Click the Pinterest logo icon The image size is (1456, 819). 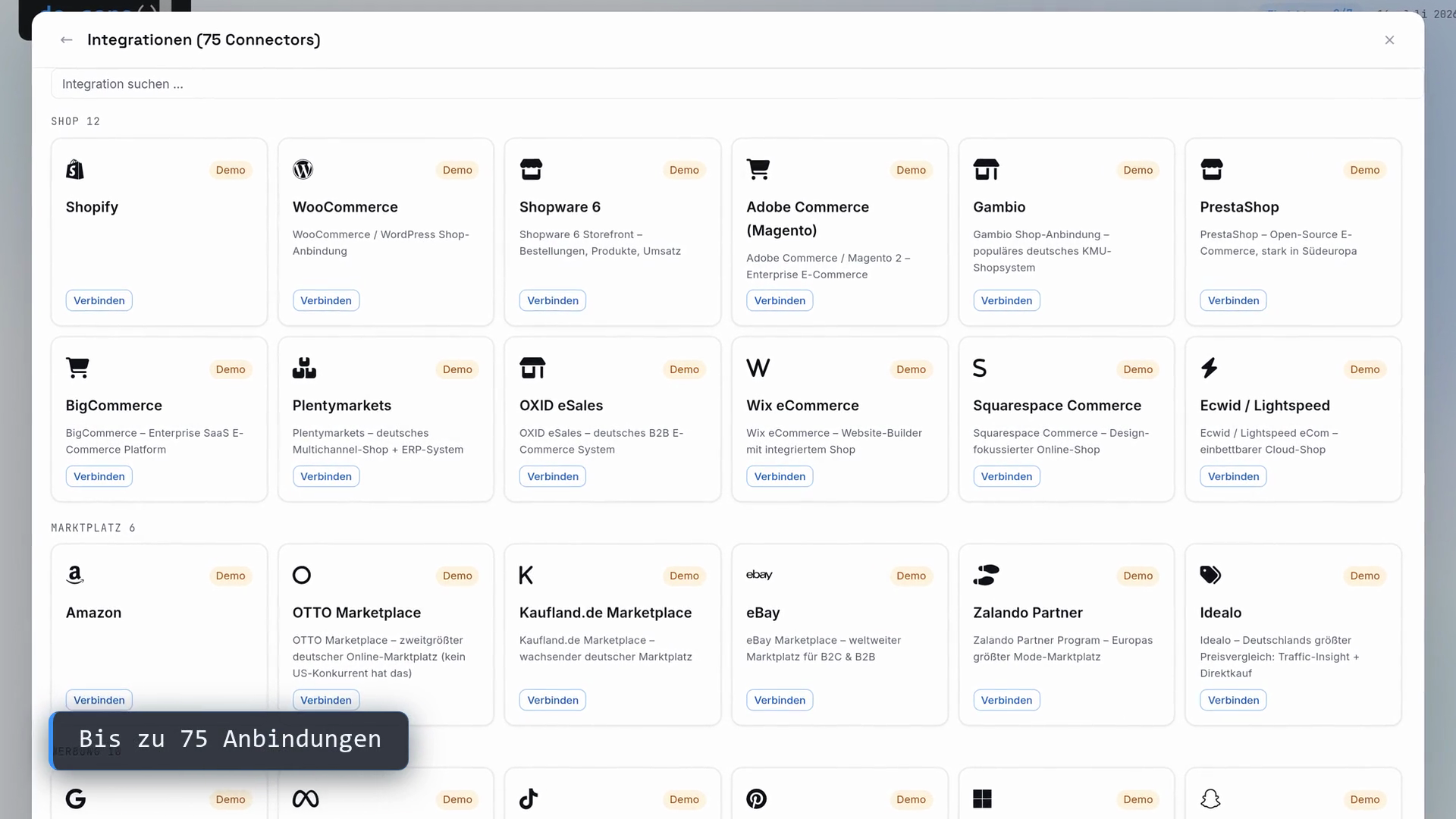point(757,799)
